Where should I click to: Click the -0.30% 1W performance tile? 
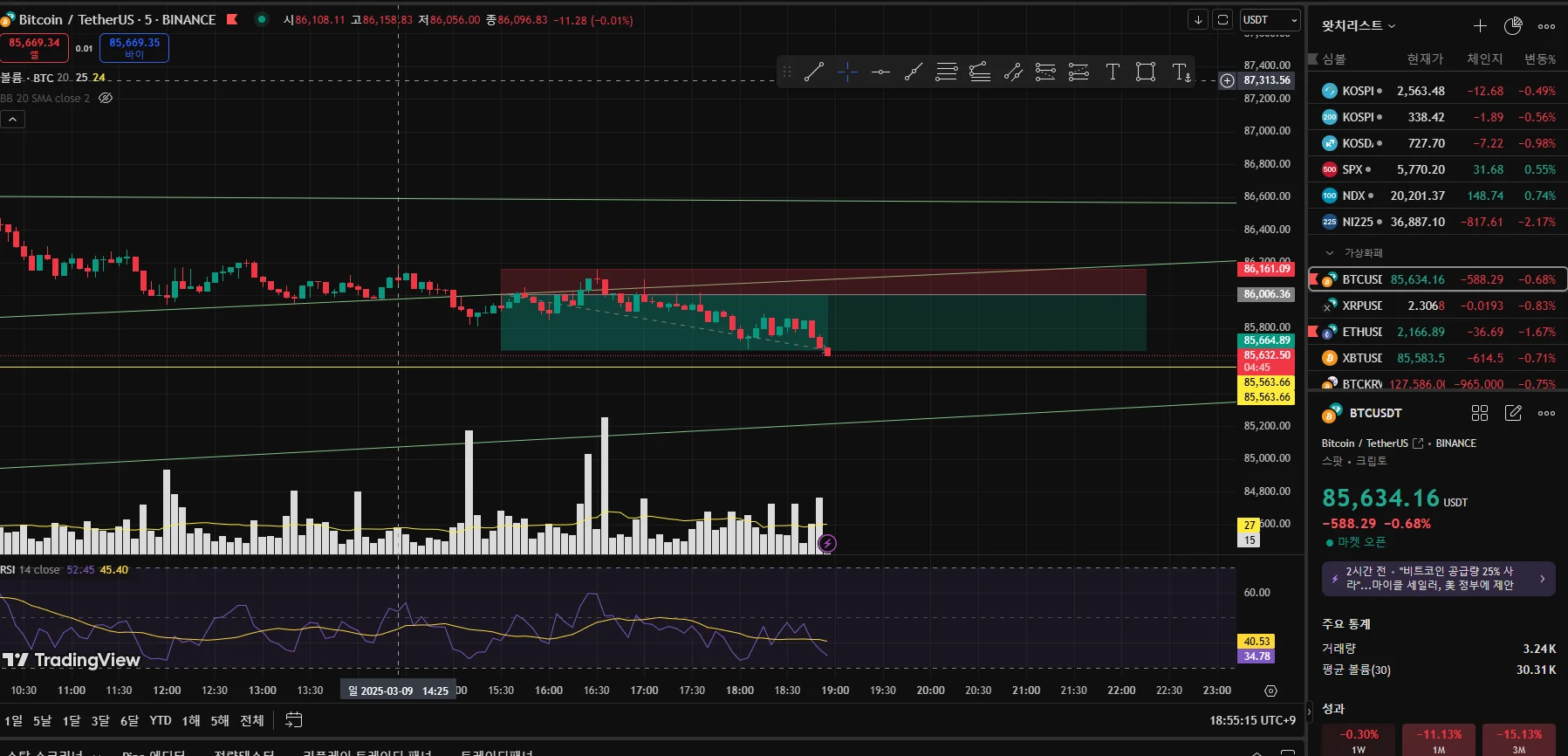coord(1359,739)
